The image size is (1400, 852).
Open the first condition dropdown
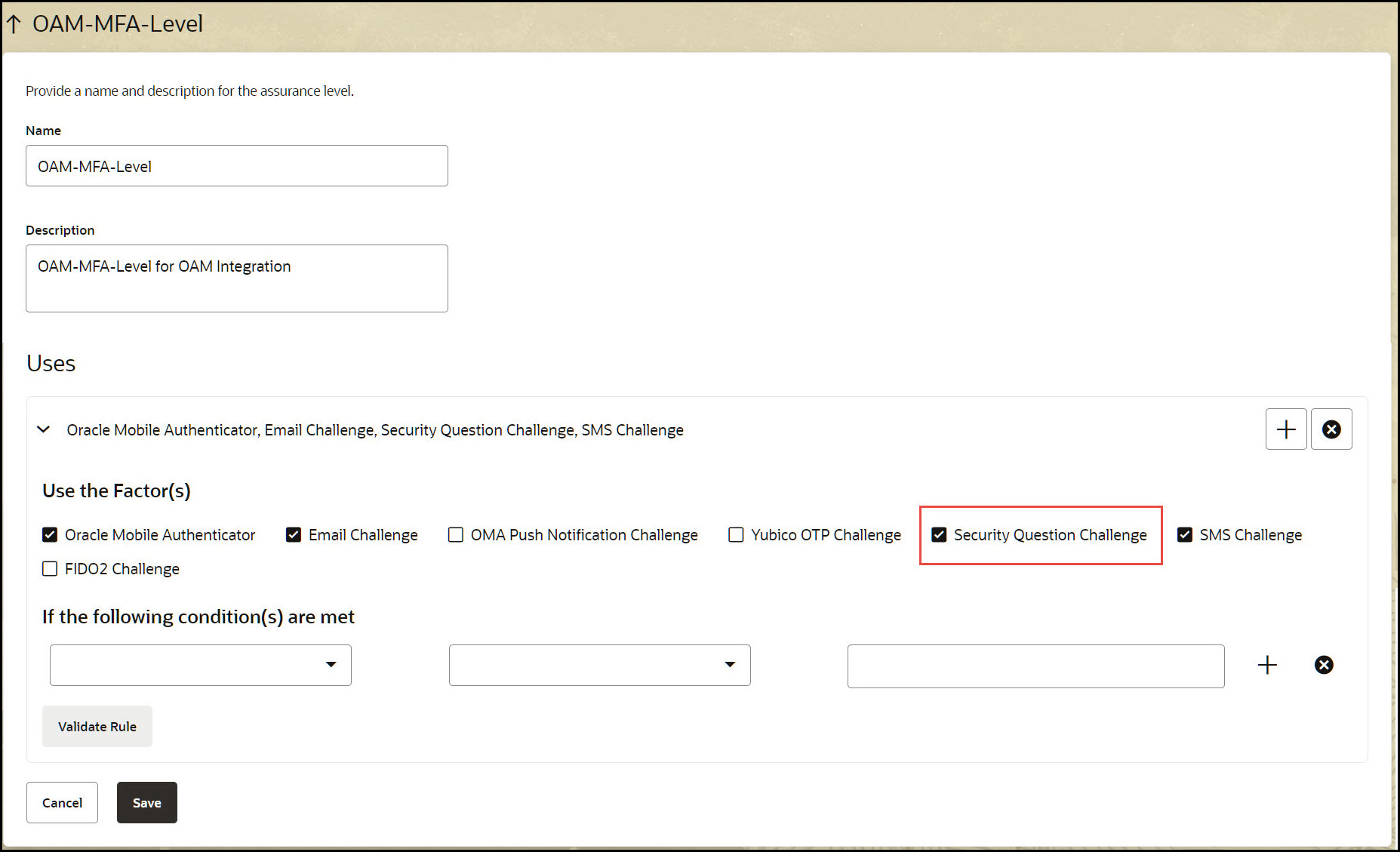click(x=201, y=665)
